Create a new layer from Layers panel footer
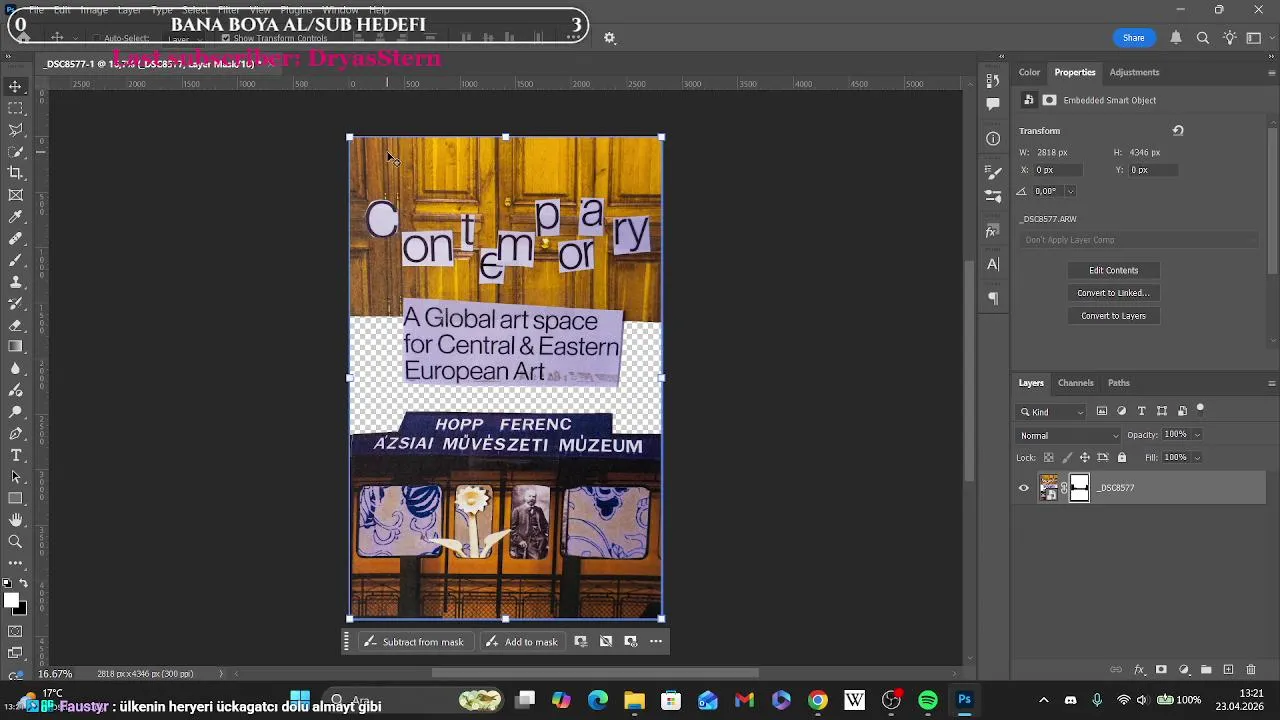 click(x=1228, y=670)
